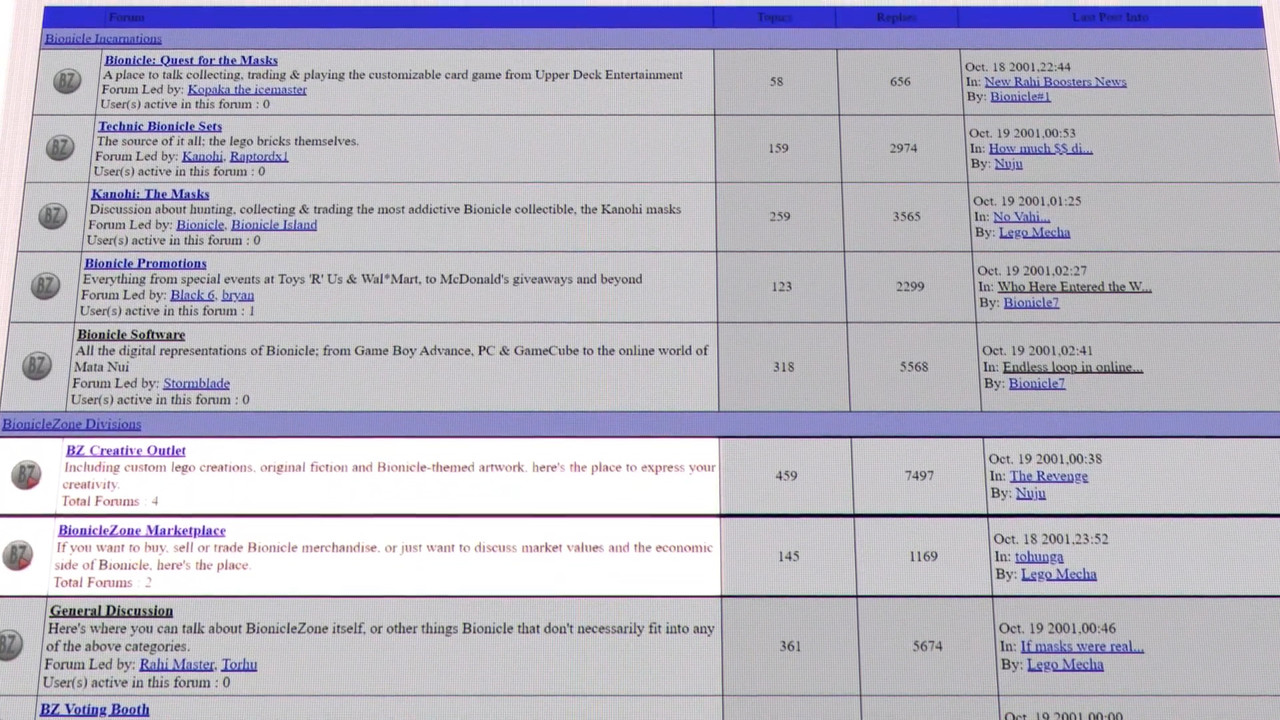1280x720 pixels.
Task: Open the BionicleZone Divisions category
Action: coord(71,424)
